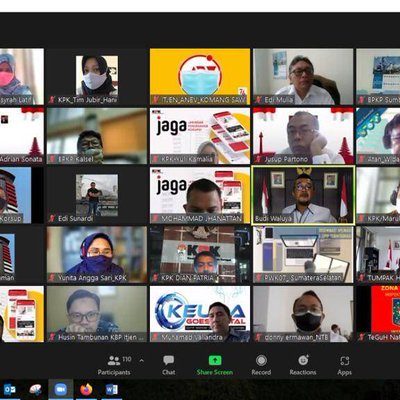Click muted mic icon on Mohammad Jhanattan

pos(155,218)
